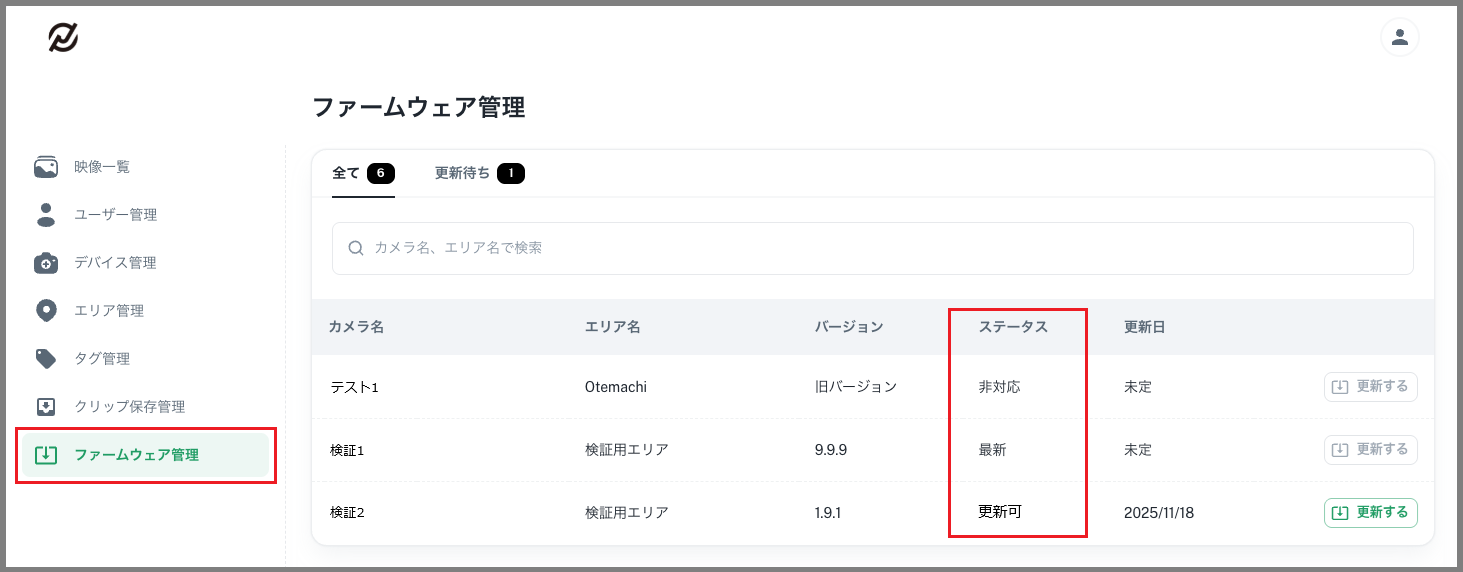Click the app logo icon

point(63,38)
